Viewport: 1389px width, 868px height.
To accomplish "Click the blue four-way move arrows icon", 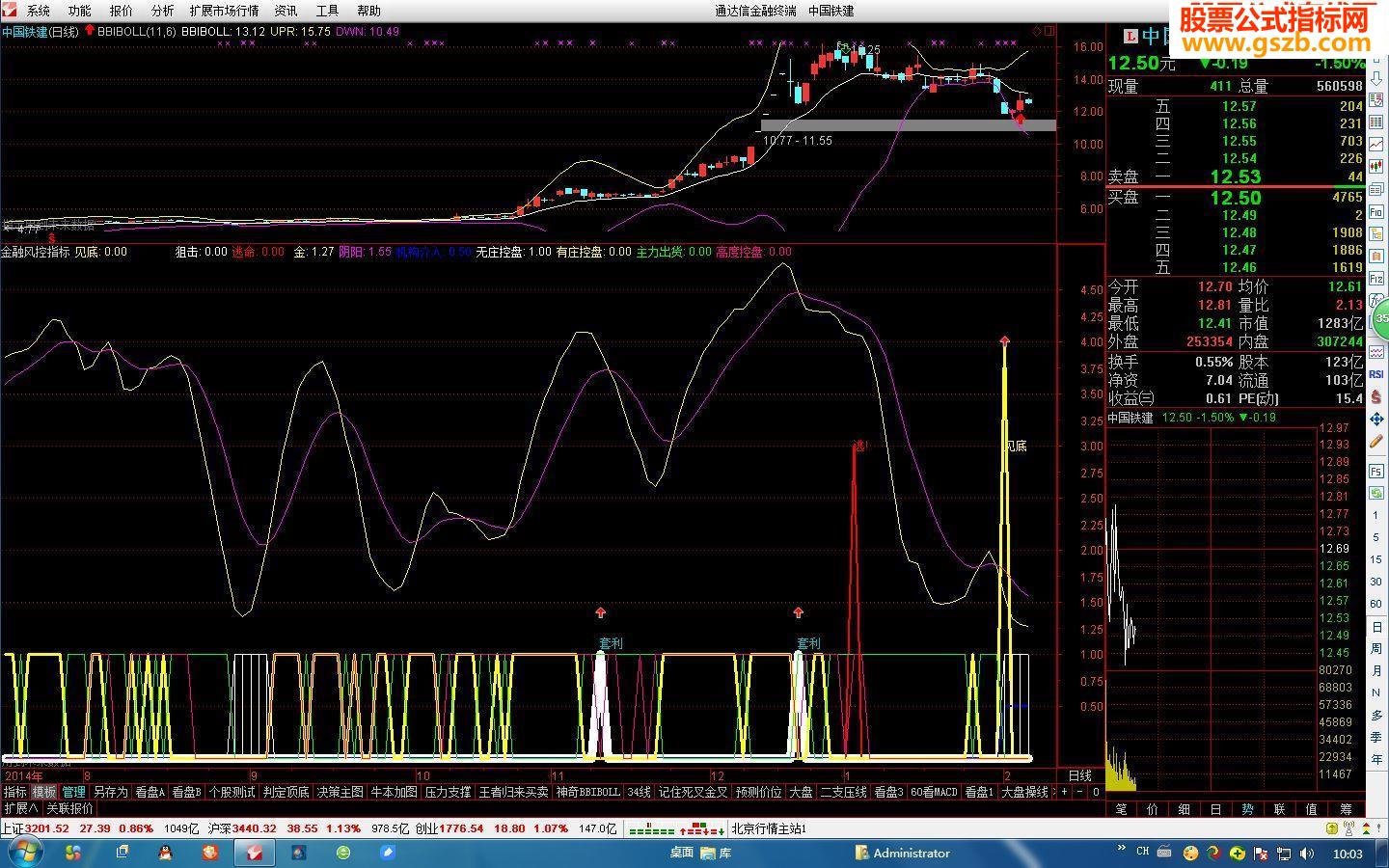I will point(1376,420).
